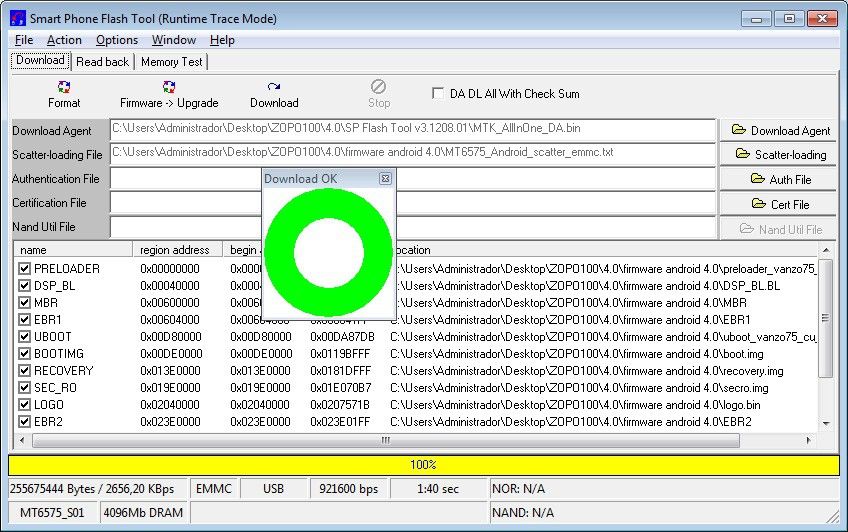Screen dimensions: 848x532
Task: Click the name column header
Action: coord(73,250)
